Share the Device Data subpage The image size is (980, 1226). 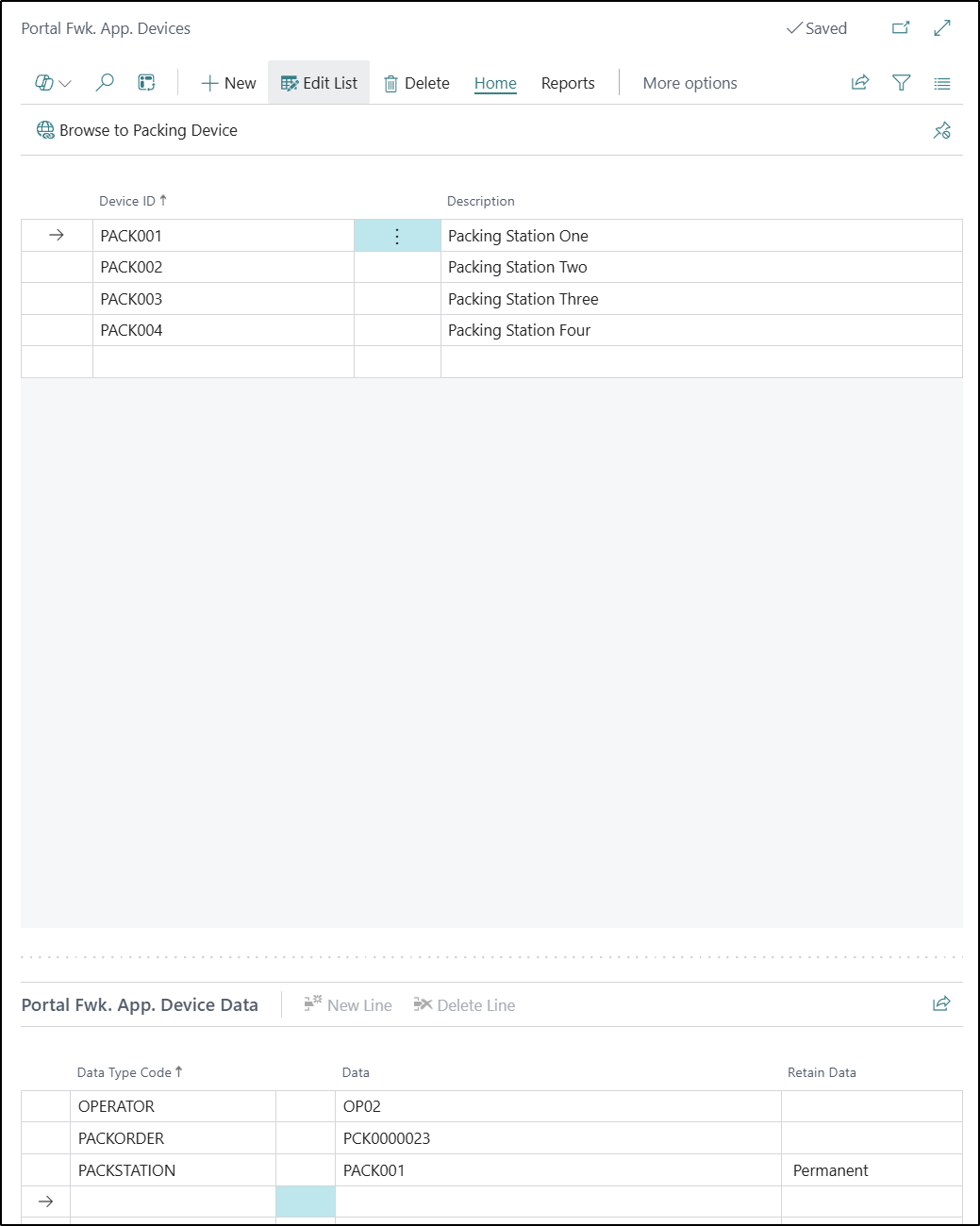(940, 1004)
